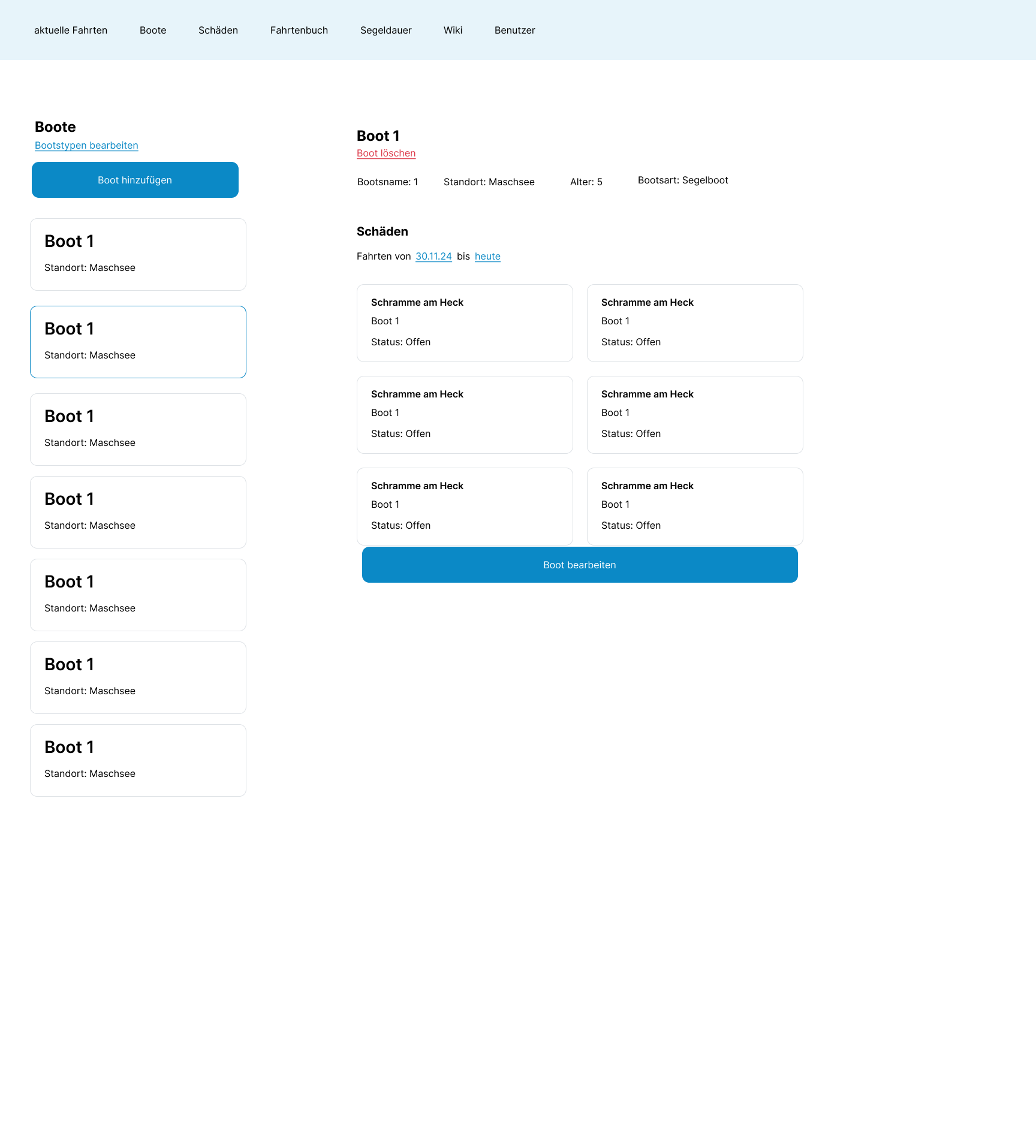Viewport: 1036px width, 1148px height.
Task: Select the first Boot 1 card in list
Action: click(x=138, y=255)
